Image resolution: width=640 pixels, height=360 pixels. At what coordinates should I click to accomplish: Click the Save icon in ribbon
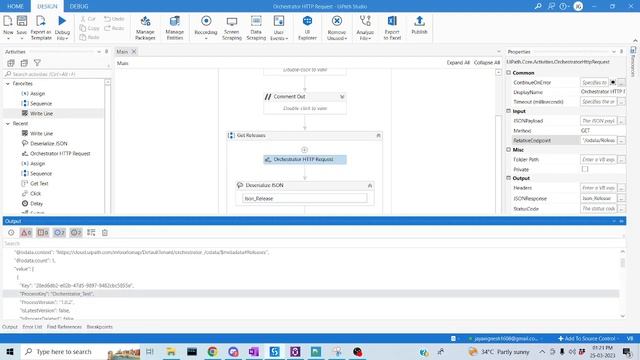point(22,21)
